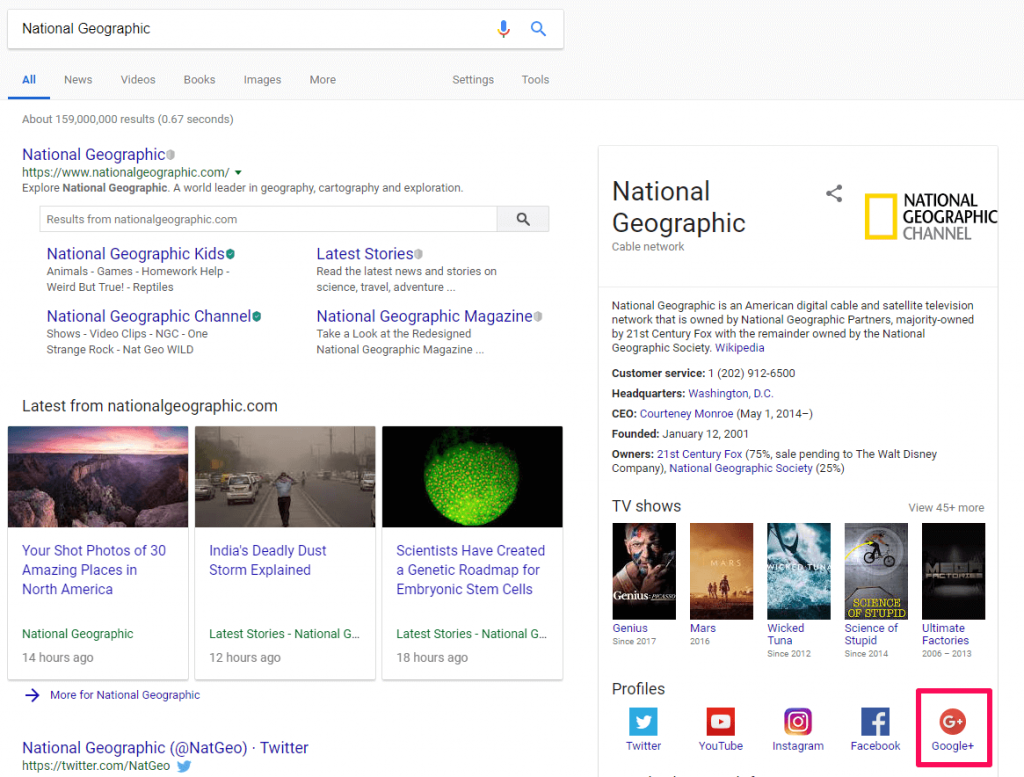This screenshot has height=777, width=1024.
Task: Open the National Geographic main result link
Action: [93, 155]
